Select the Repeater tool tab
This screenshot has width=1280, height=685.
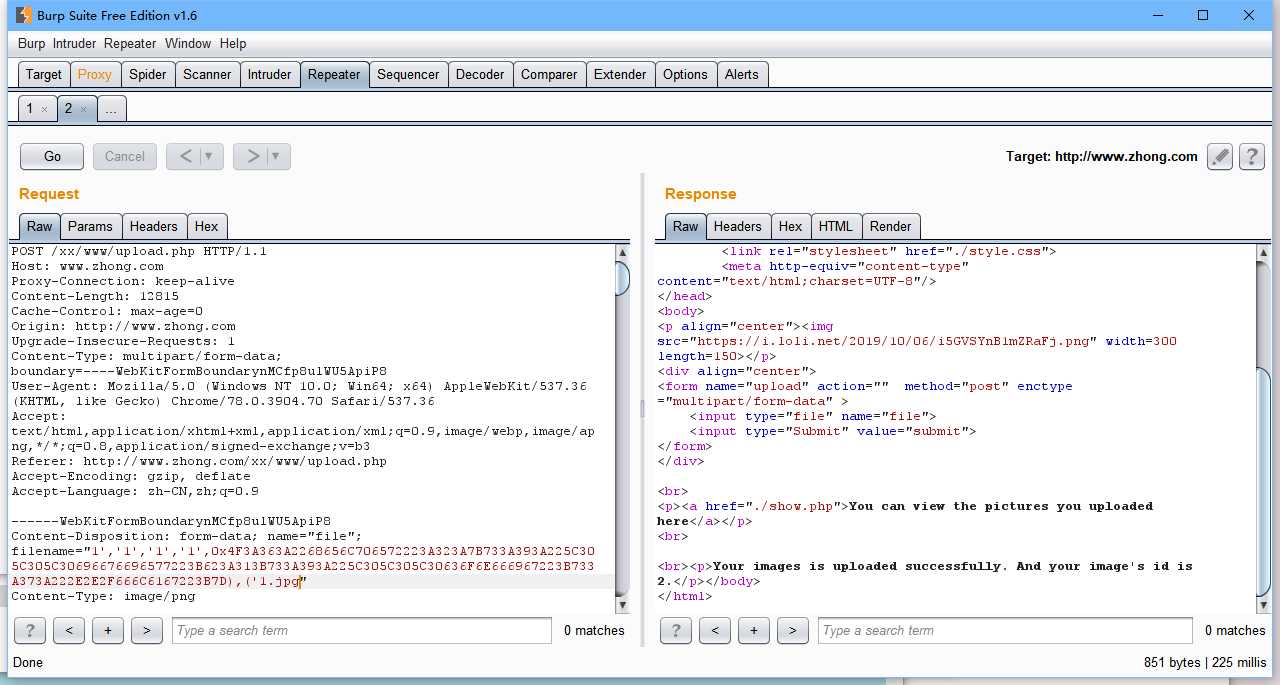[x=334, y=74]
